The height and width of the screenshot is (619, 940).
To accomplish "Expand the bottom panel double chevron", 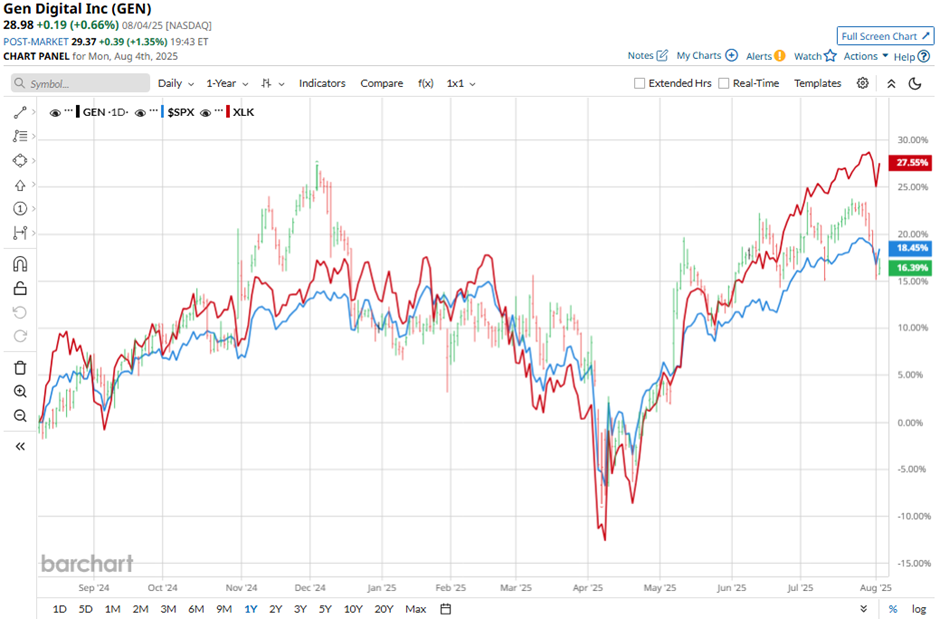I will (x=864, y=609).
